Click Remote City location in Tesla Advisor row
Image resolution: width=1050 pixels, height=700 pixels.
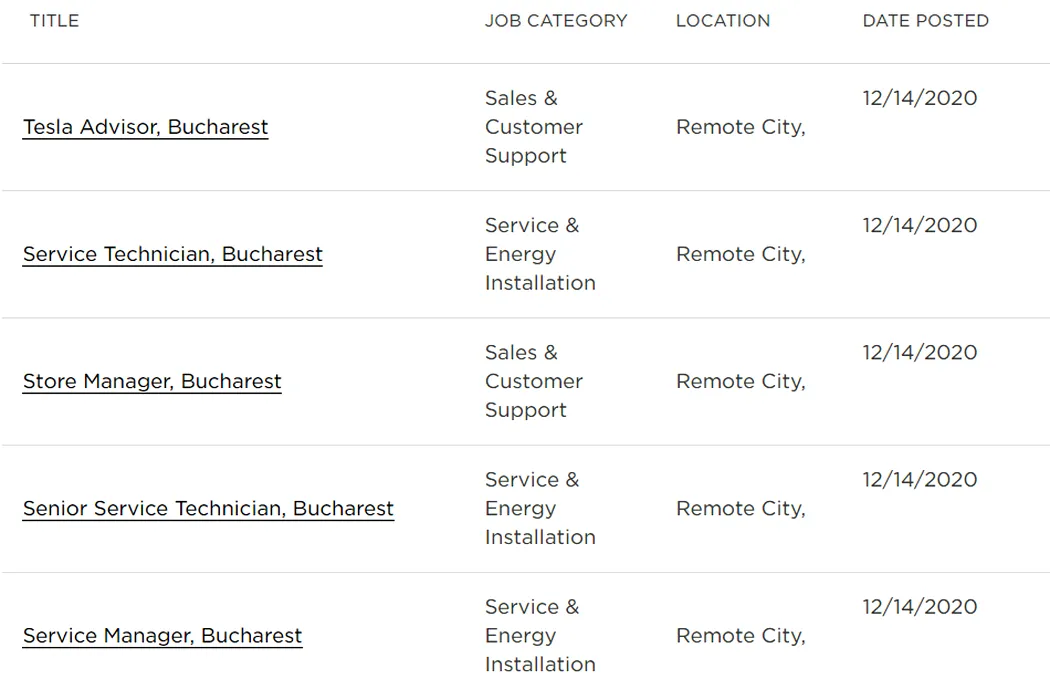(x=741, y=127)
